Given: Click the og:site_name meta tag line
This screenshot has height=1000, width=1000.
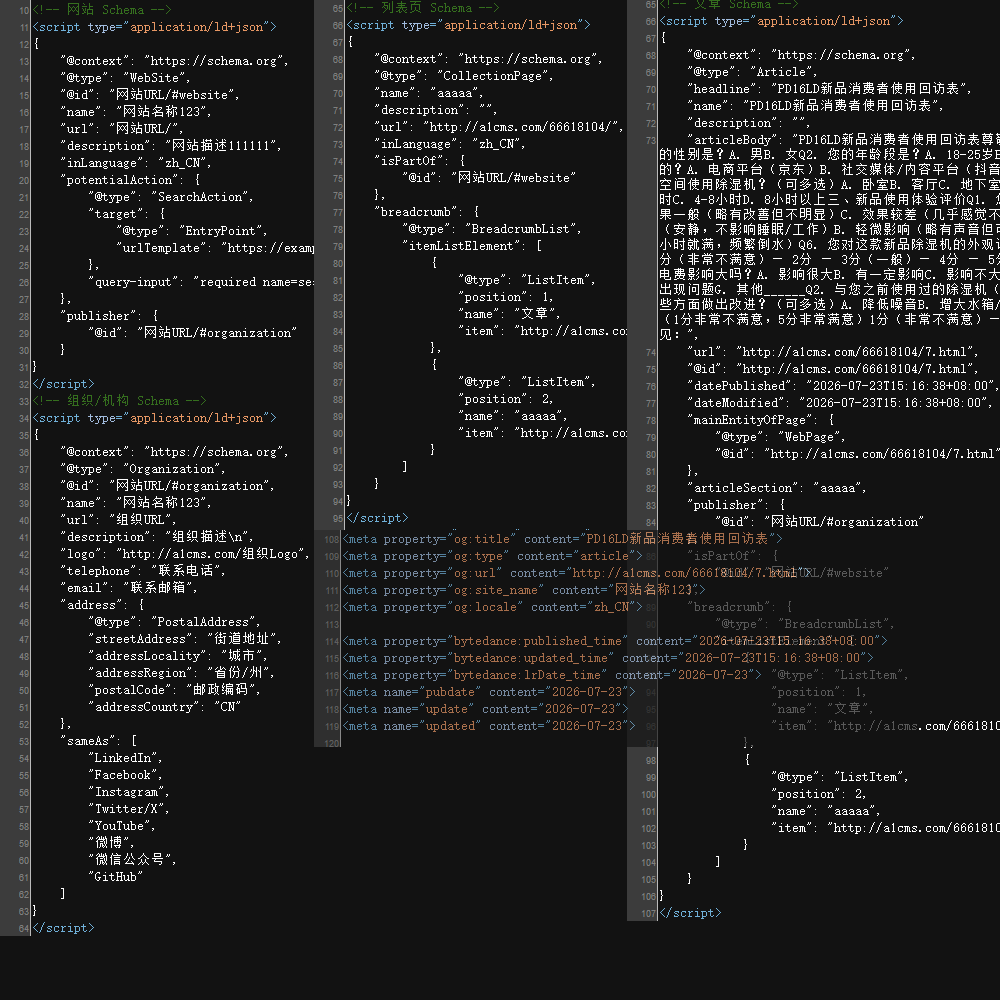Looking at the screenshot, I should tap(524, 591).
